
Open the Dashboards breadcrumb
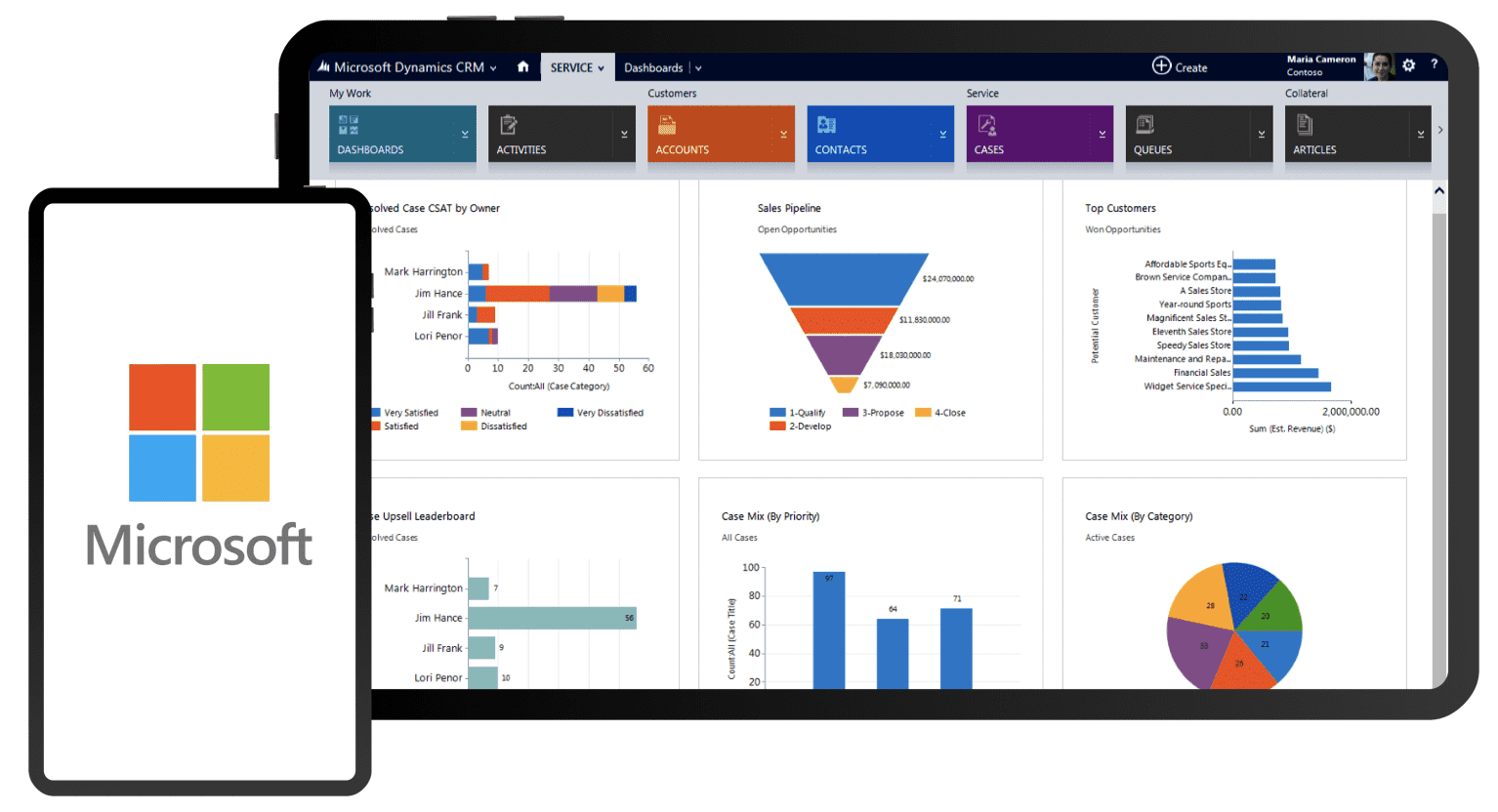click(x=653, y=67)
